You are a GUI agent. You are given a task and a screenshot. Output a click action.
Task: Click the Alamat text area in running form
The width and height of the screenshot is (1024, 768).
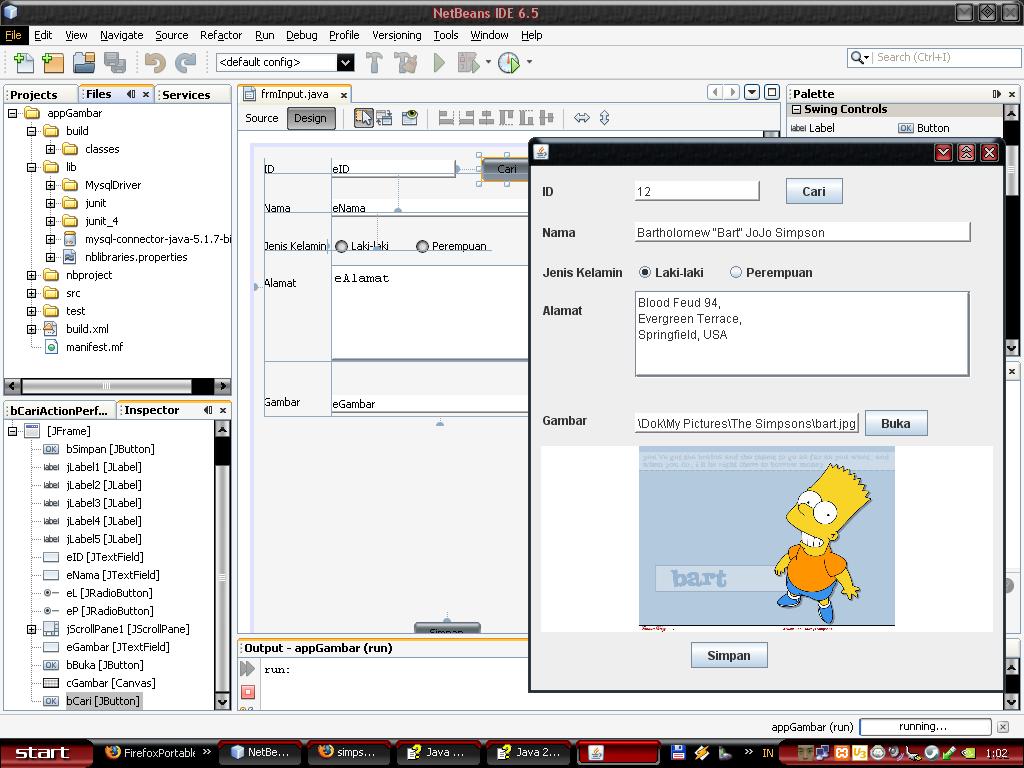point(802,334)
